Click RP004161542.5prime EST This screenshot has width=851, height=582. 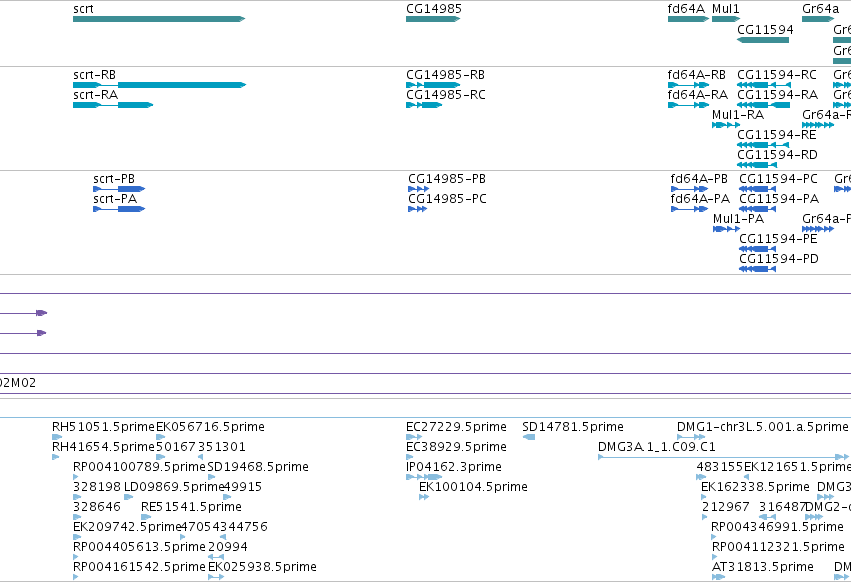pos(75,577)
